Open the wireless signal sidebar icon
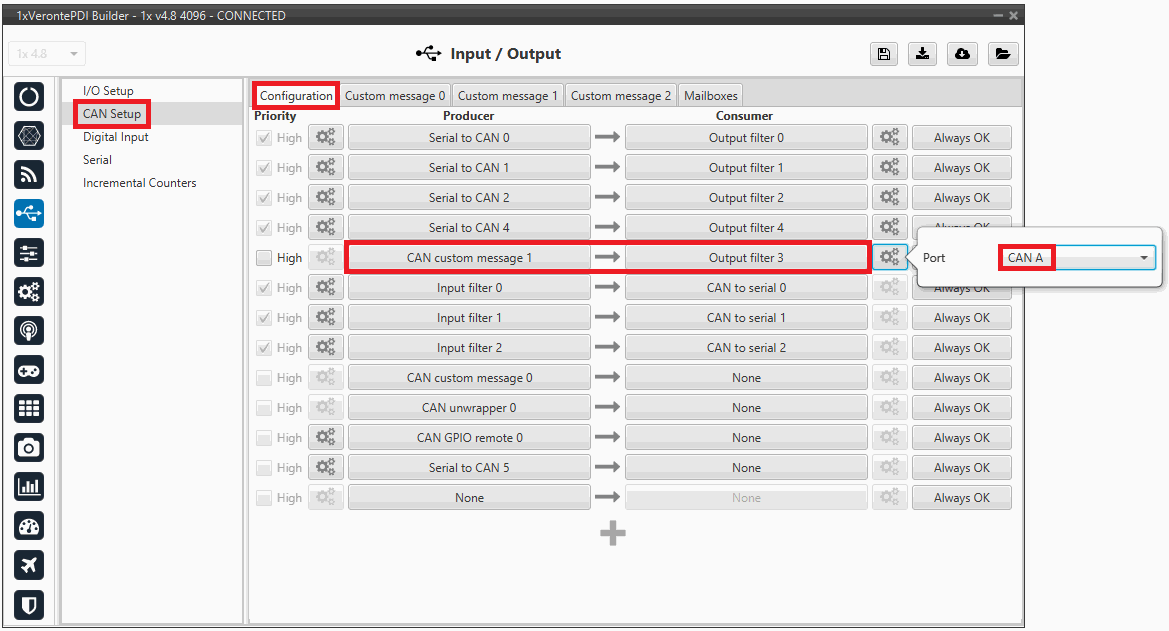The height and width of the screenshot is (631, 1169). coord(29,174)
